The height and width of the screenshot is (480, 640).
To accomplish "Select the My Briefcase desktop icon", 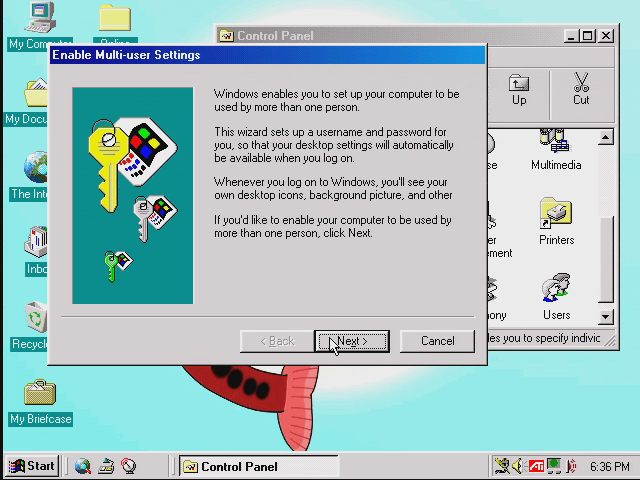I will [40, 403].
